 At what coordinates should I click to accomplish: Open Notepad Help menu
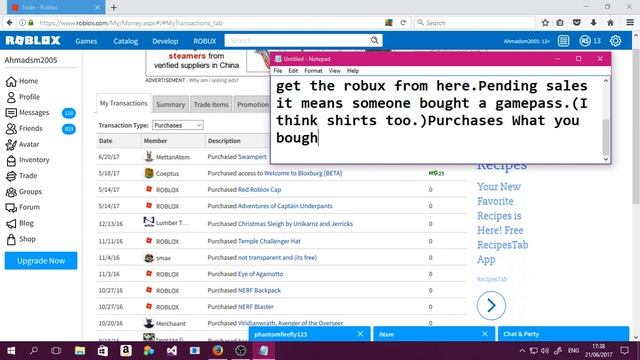353,71
